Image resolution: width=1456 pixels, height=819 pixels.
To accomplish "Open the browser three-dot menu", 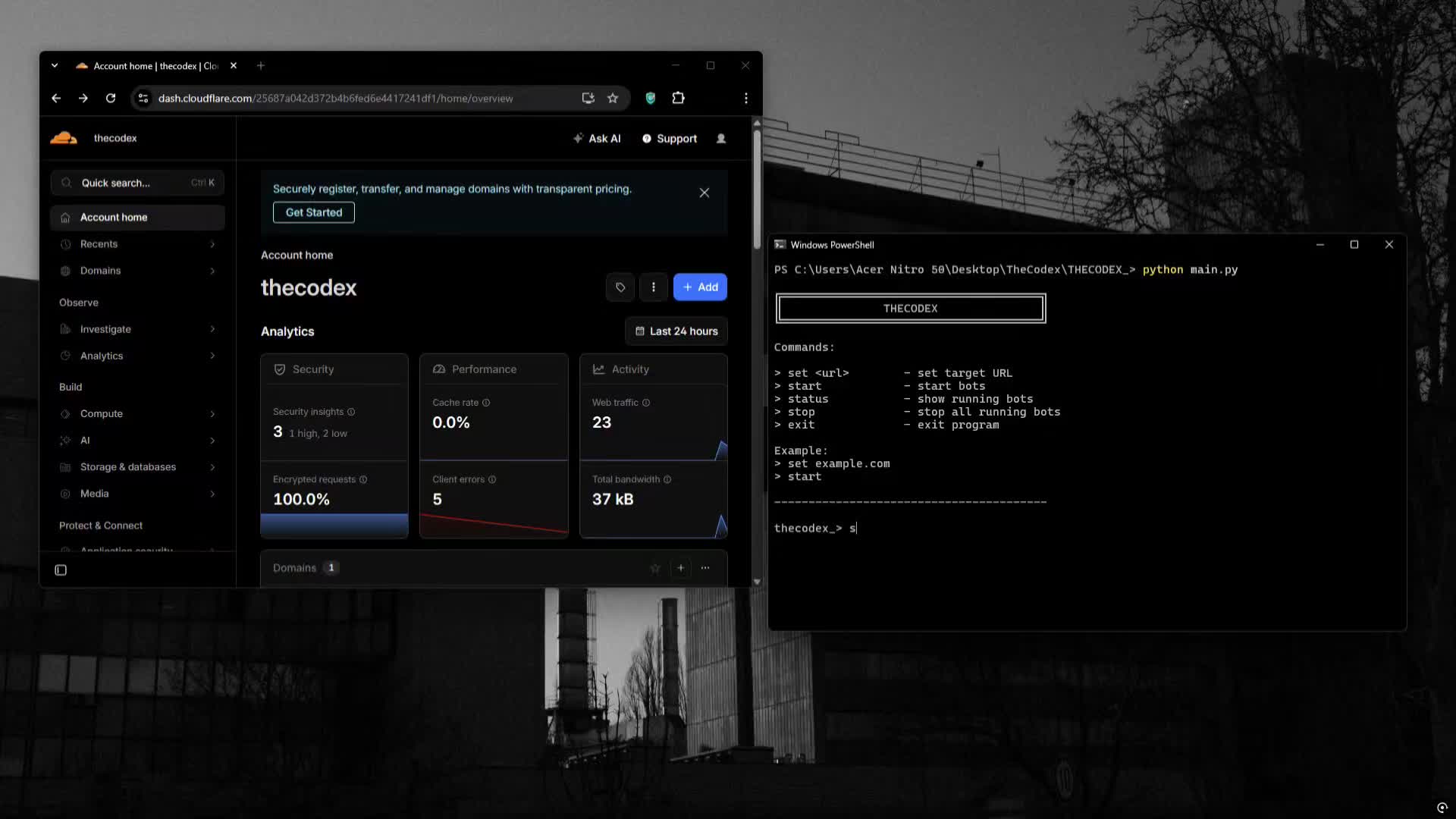I will click(746, 99).
